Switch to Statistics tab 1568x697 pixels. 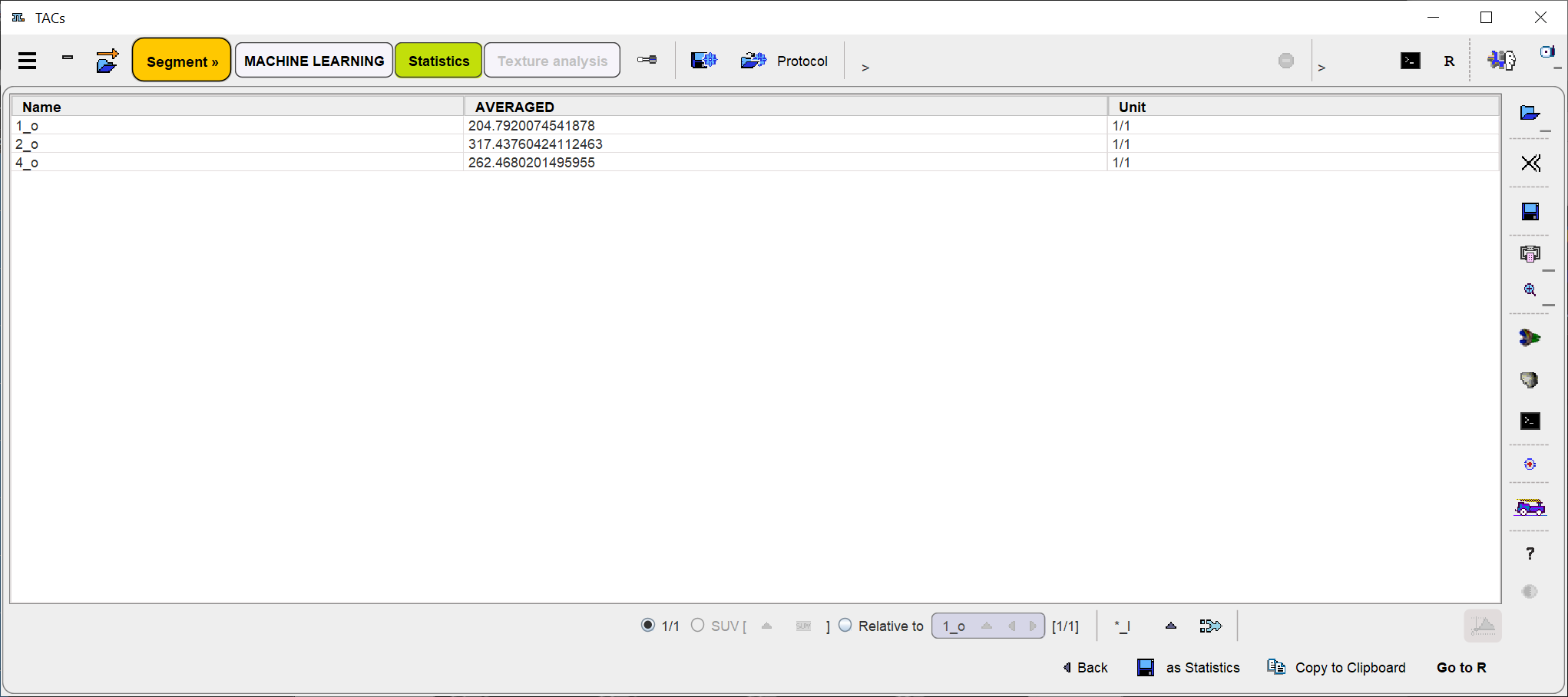tap(438, 61)
